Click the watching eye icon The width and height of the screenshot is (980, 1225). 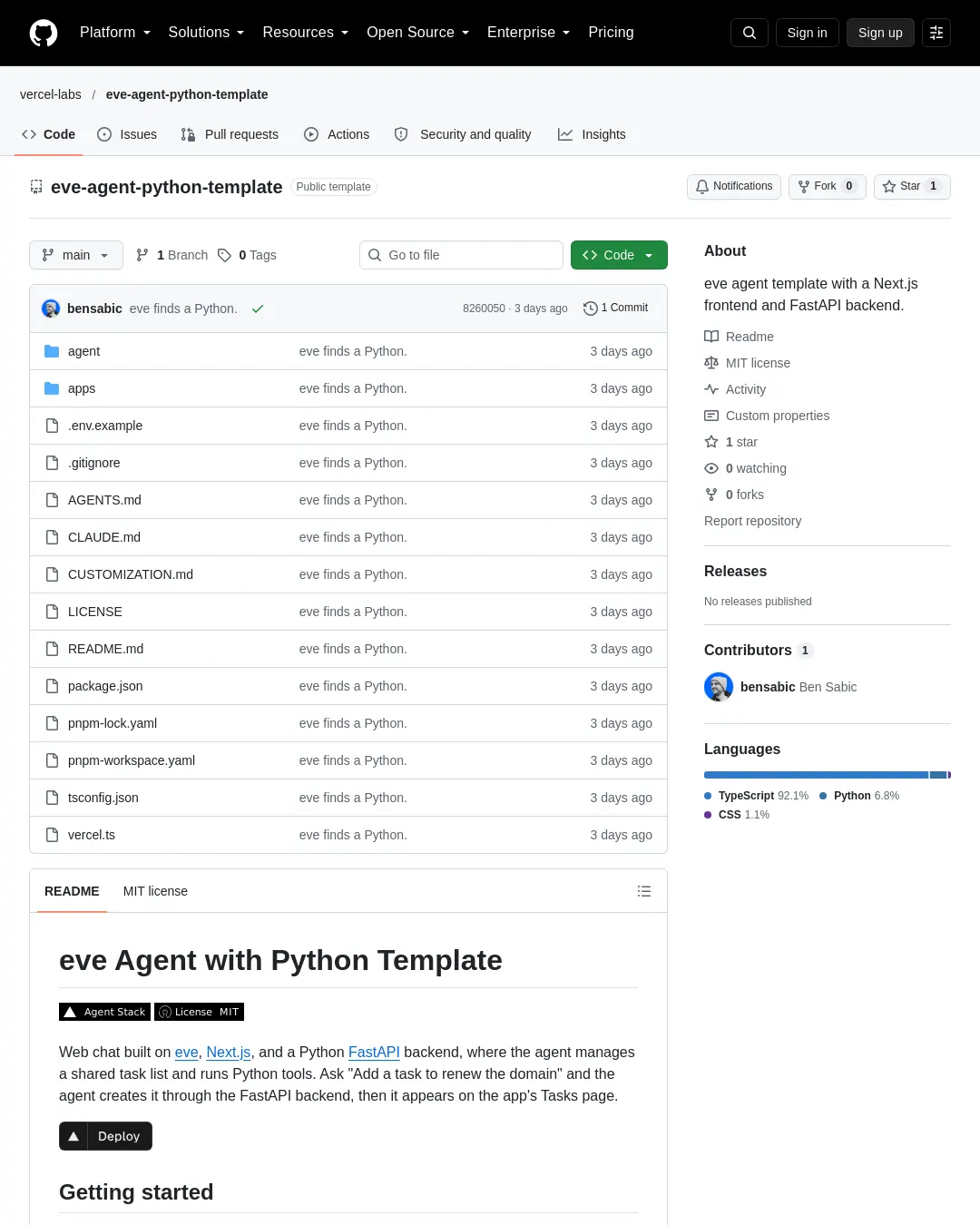coord(711,468)
